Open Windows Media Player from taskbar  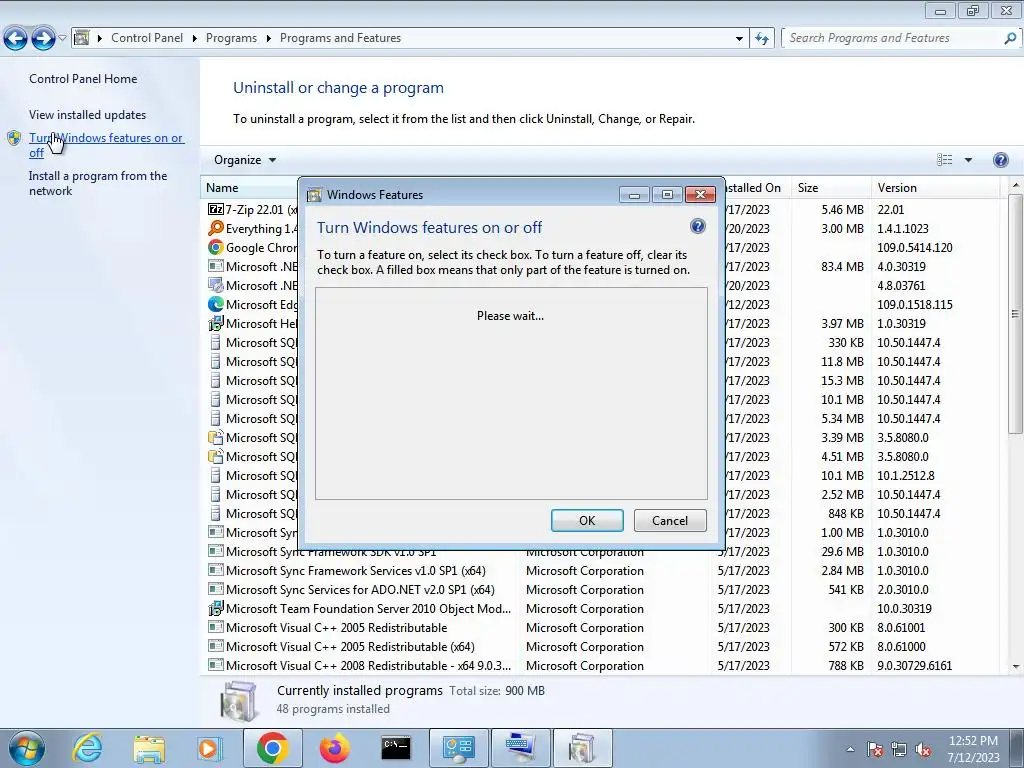[210, 748]
